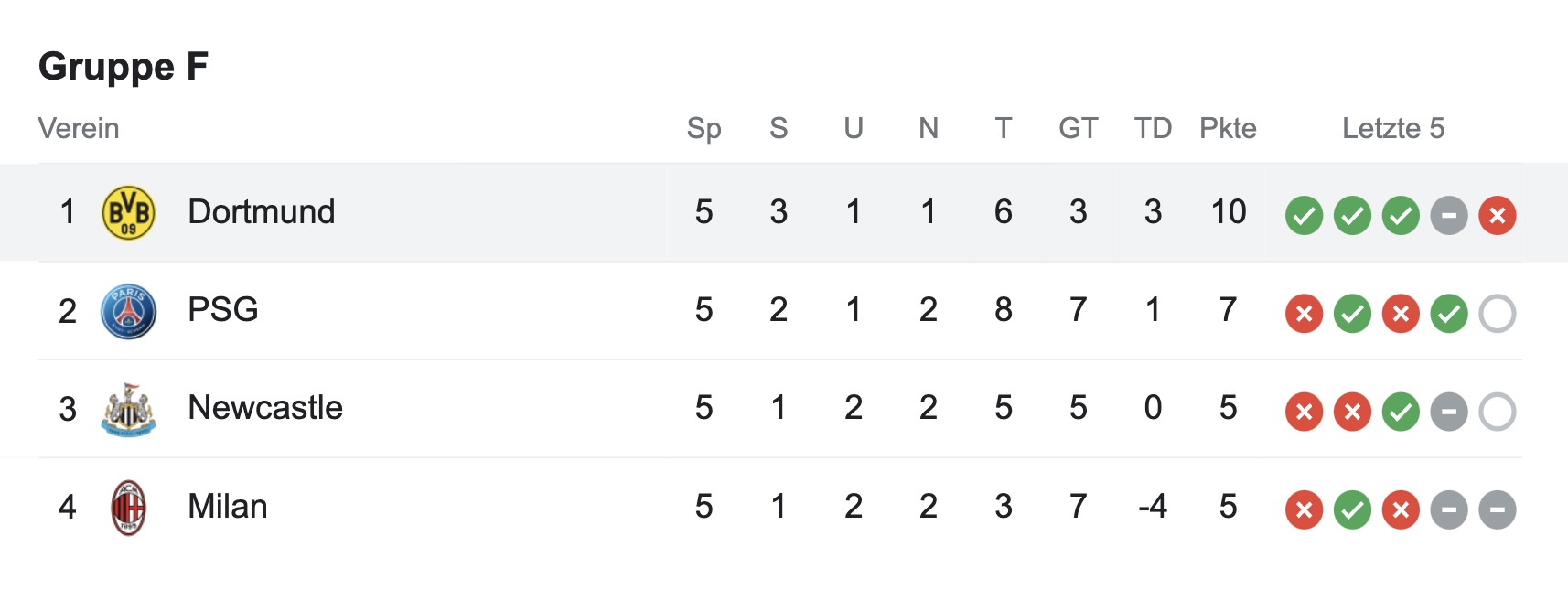1568x611 pixels.
Task: Click Newcastle's green win icon
Action: pos(1401,412)
